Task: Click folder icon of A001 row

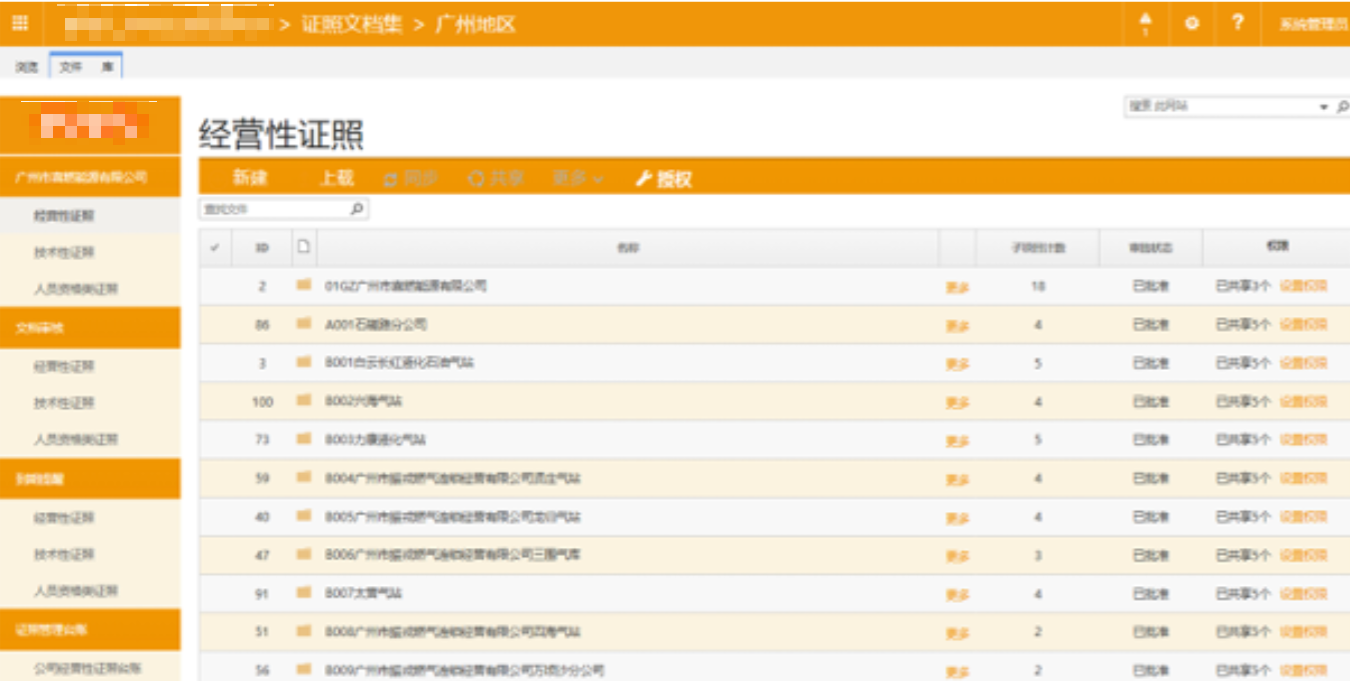Action: 304,324
